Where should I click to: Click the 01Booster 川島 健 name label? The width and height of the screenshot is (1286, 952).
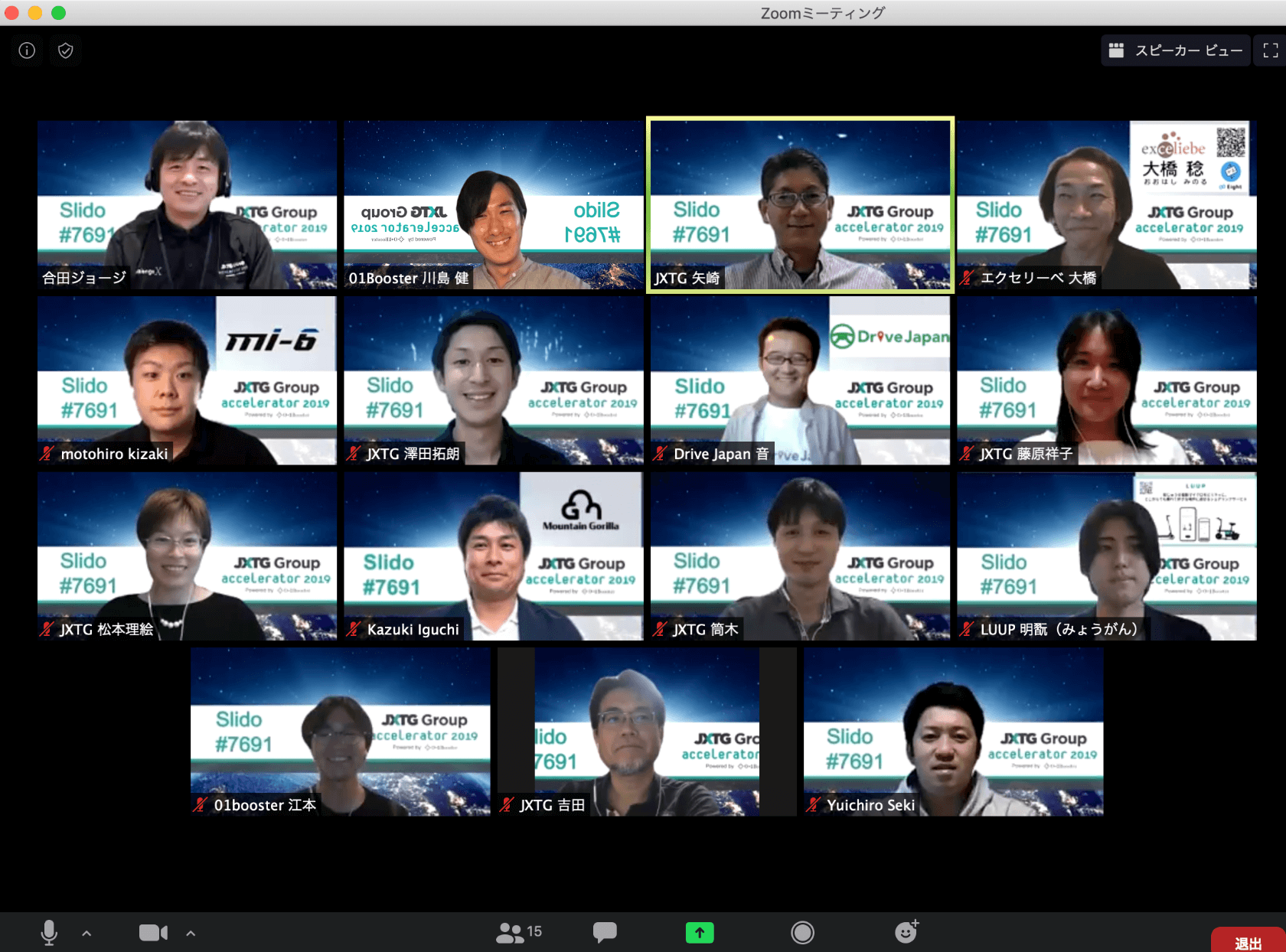[x=409, y=278]
